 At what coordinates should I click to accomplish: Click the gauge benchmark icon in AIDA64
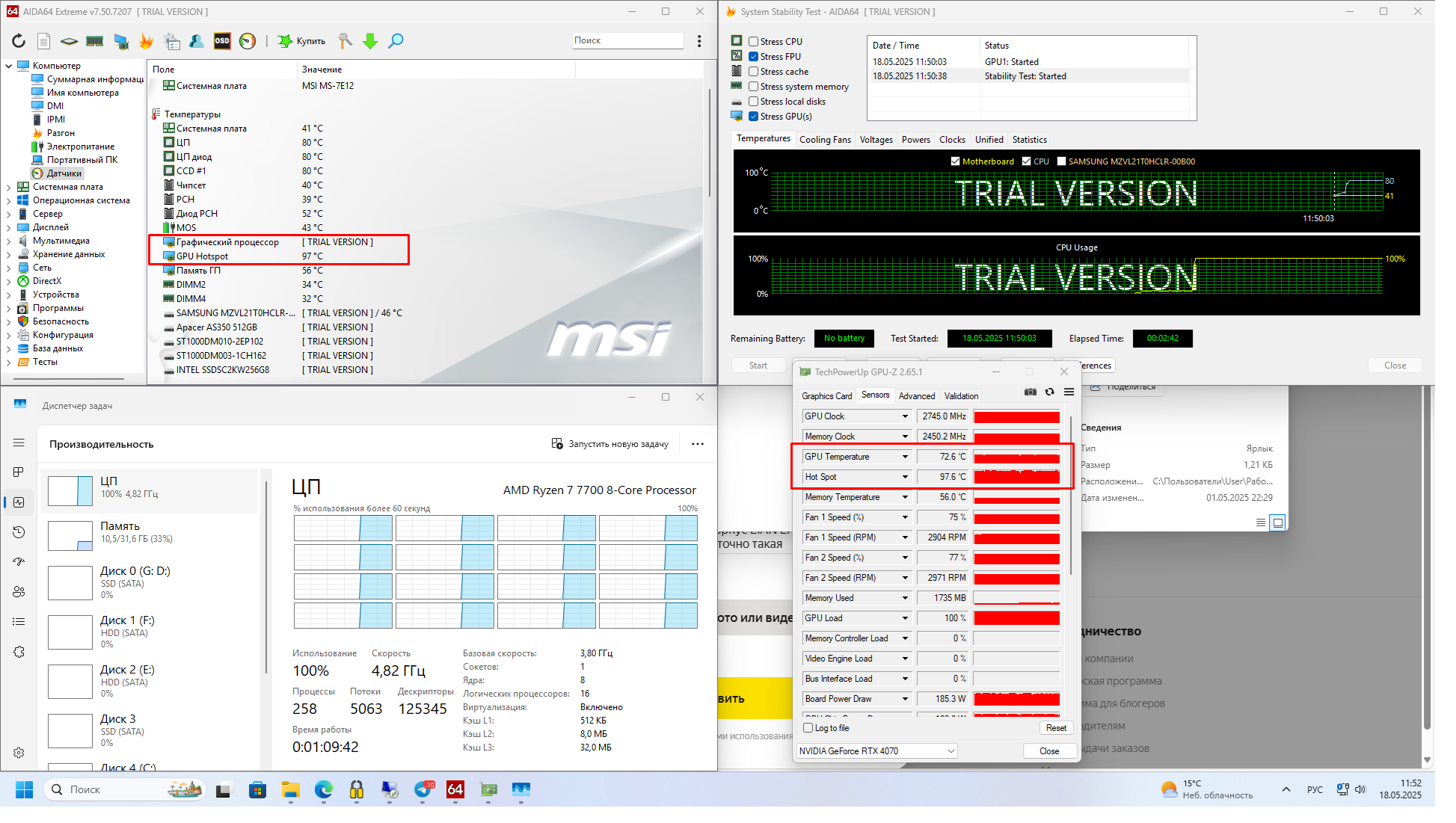pyautogui.click(x=248, y=41)
